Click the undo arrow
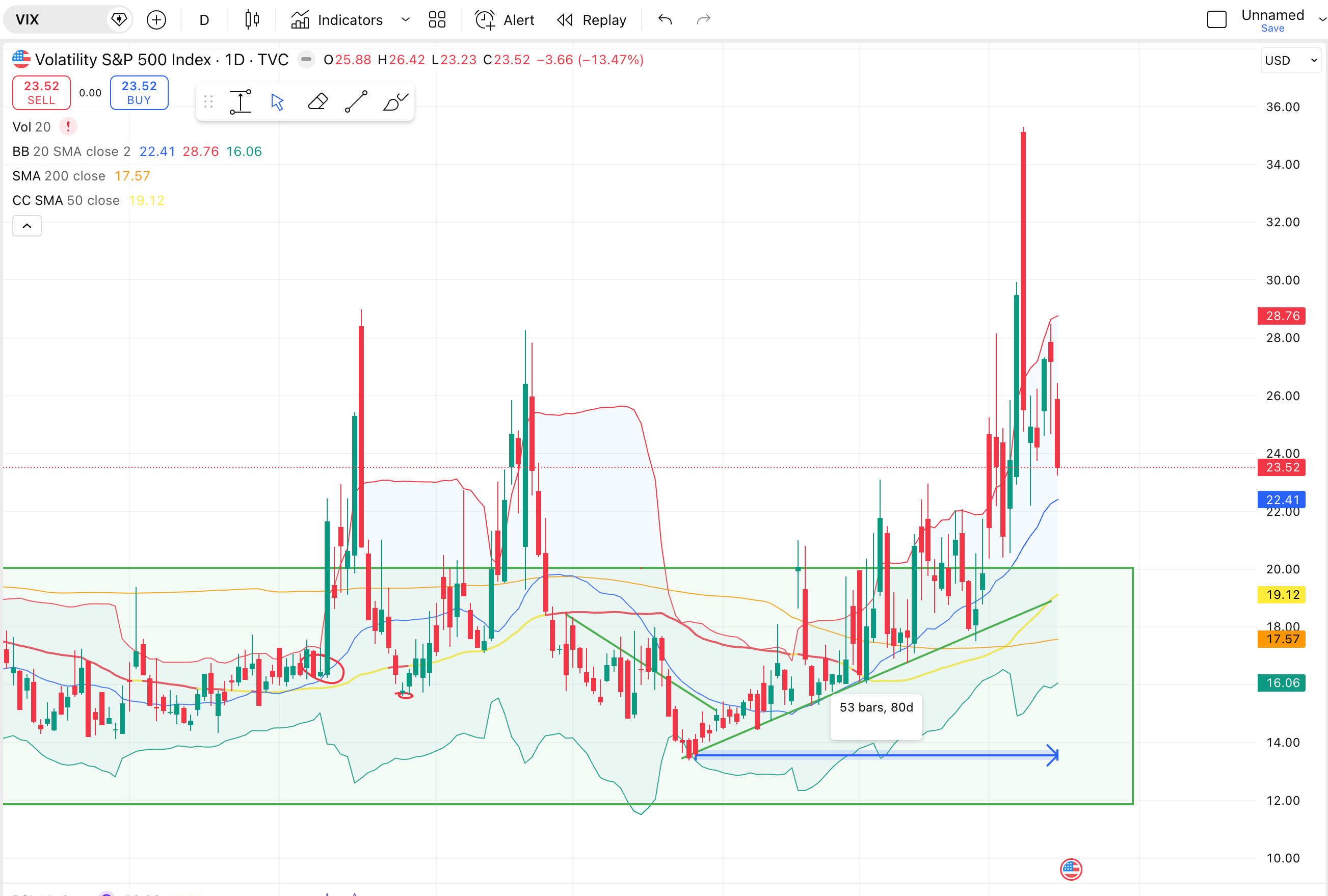The width and height of the screenshot is (1328, 896). click(665, 20)
